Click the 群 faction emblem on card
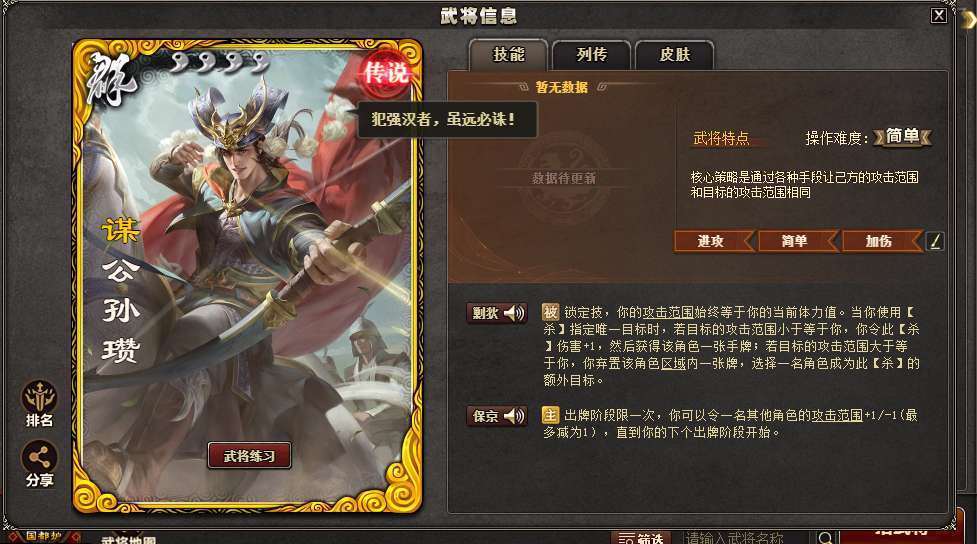The width and height of the screenshot is (977, 544). pos(111,79)
